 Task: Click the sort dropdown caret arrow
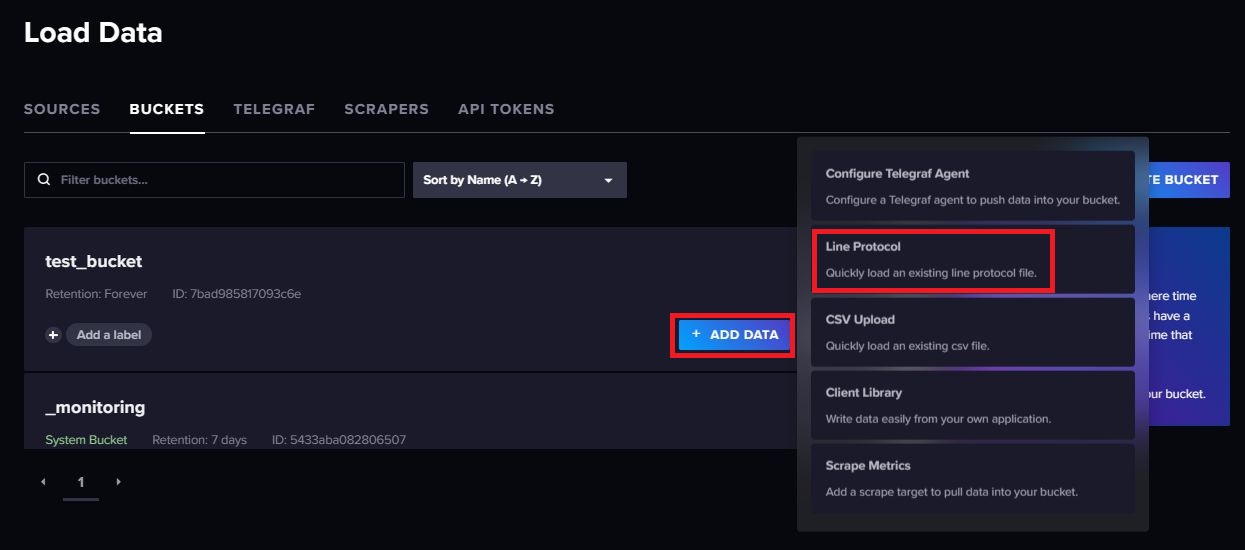(x=608, y=181)
